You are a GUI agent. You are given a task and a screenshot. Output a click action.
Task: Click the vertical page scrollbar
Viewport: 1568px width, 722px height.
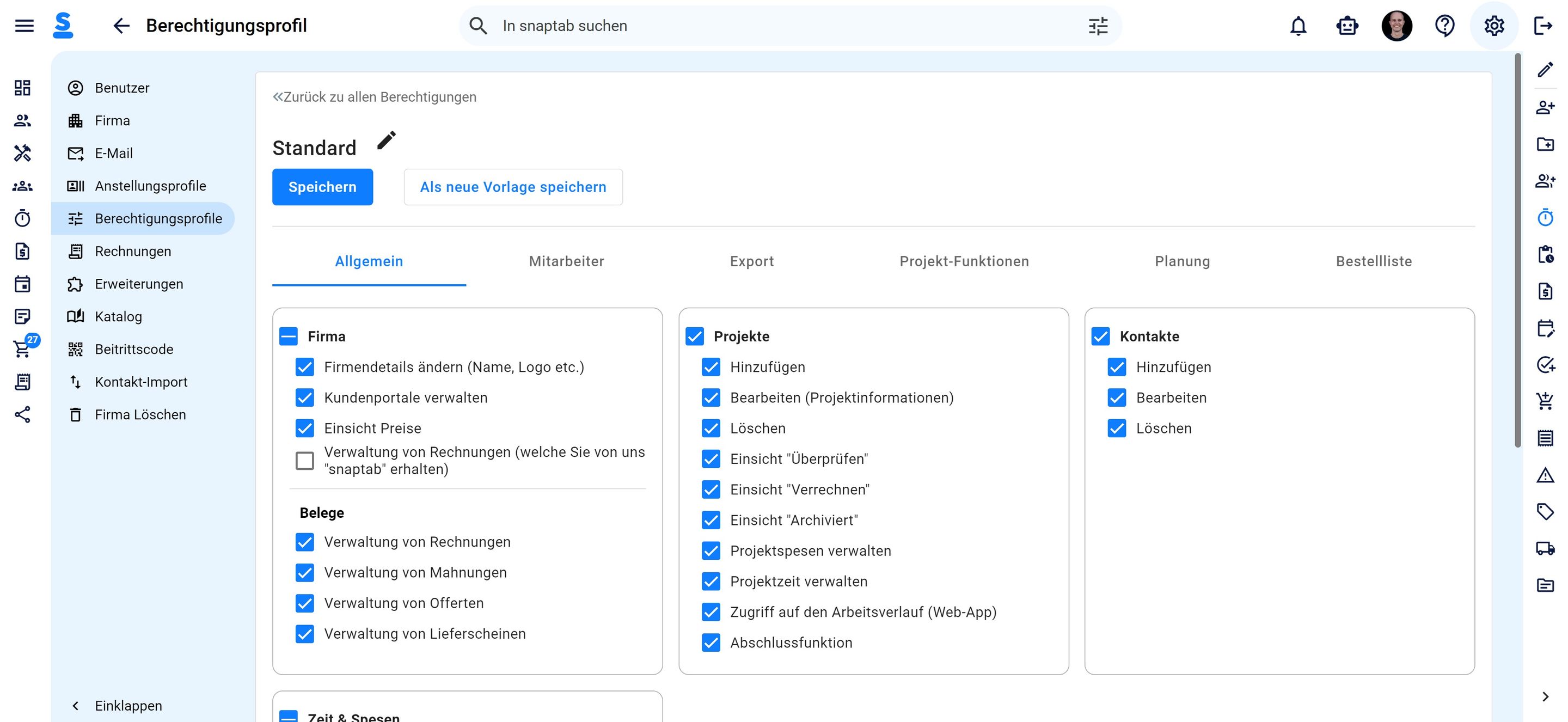[1518, 249]
